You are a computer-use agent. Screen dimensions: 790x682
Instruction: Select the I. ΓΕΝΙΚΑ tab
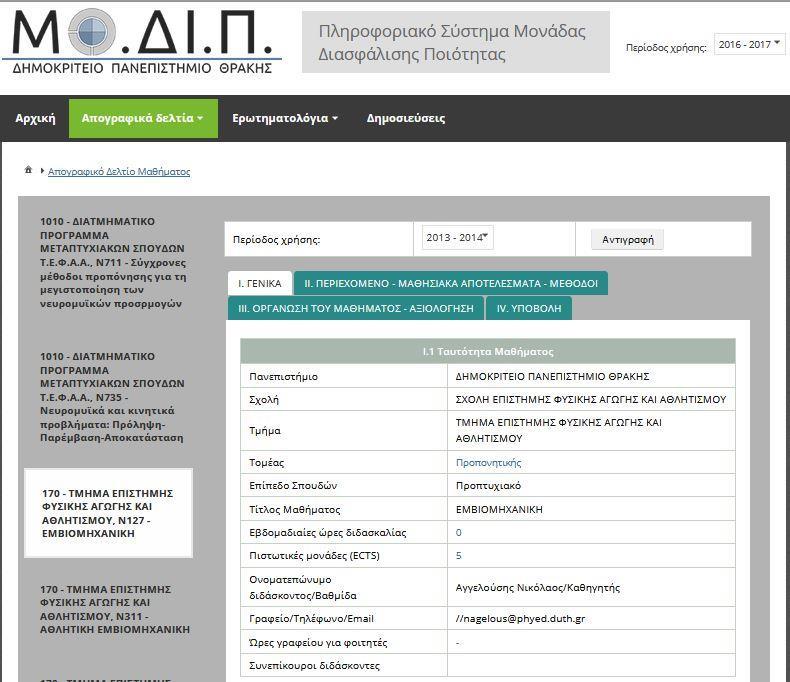[259, 284]
